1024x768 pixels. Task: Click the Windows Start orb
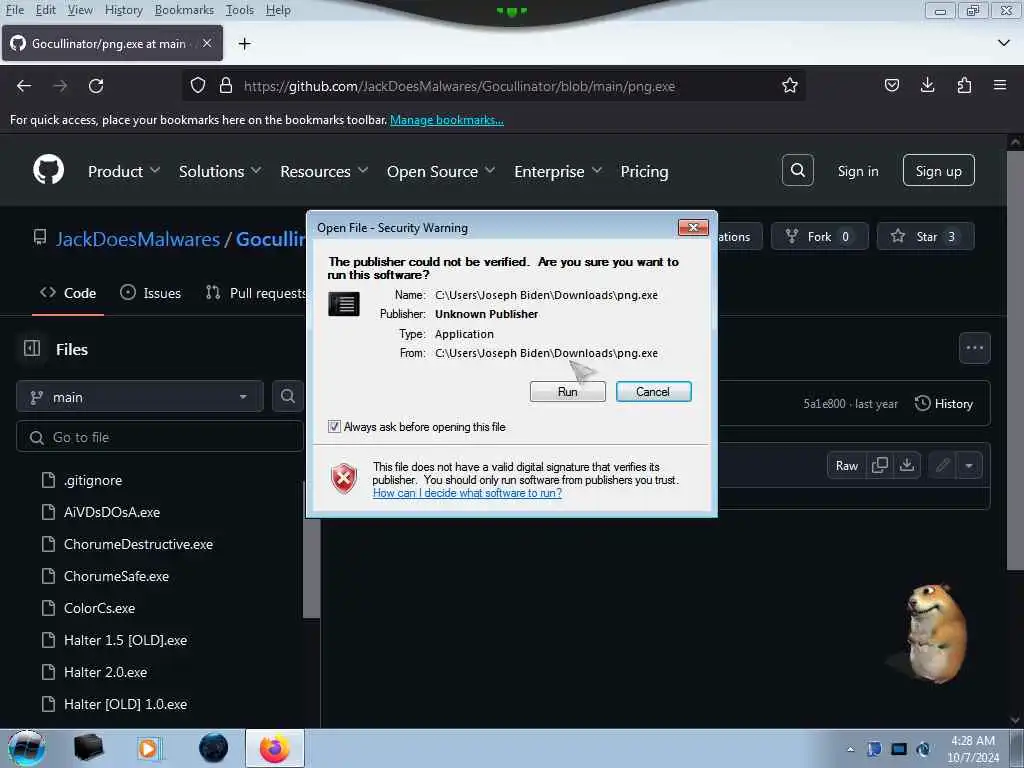pyautogui.click(x=27, y=748)
